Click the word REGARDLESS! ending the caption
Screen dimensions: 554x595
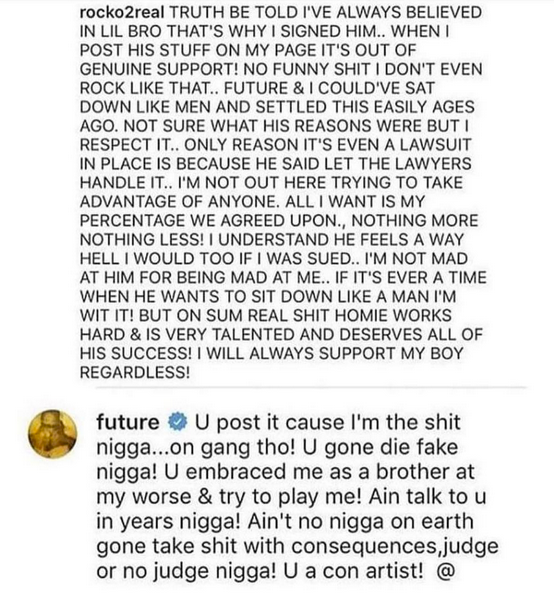(x=134, y=373)
